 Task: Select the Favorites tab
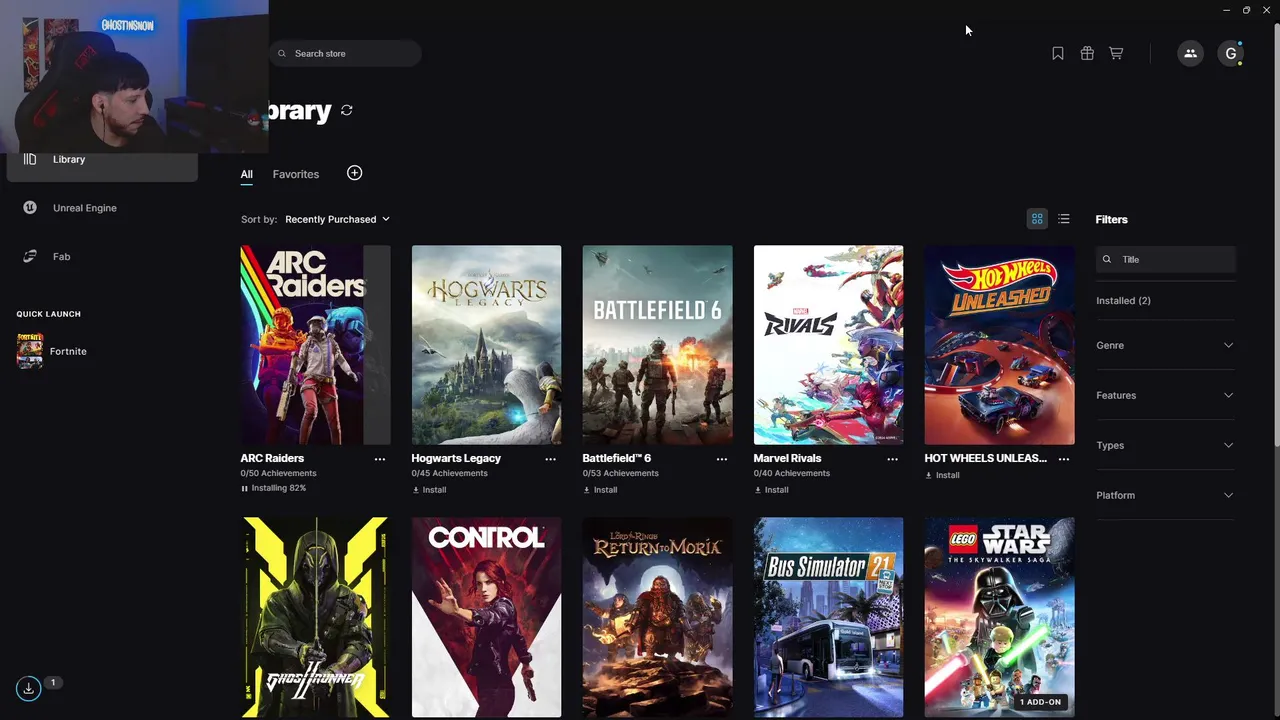coord(296,174)
